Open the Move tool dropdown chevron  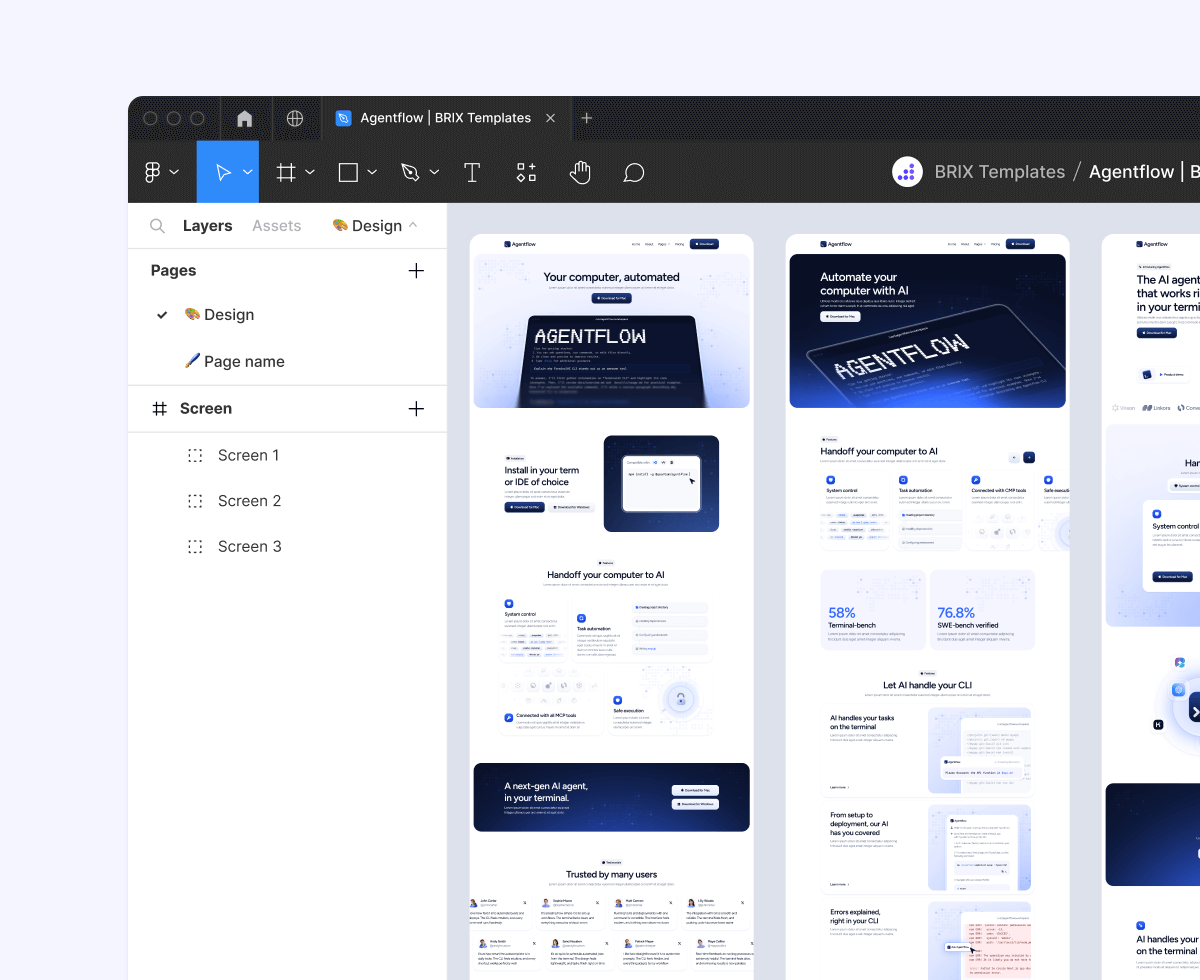pyautogui.click(x=247, y=171)
